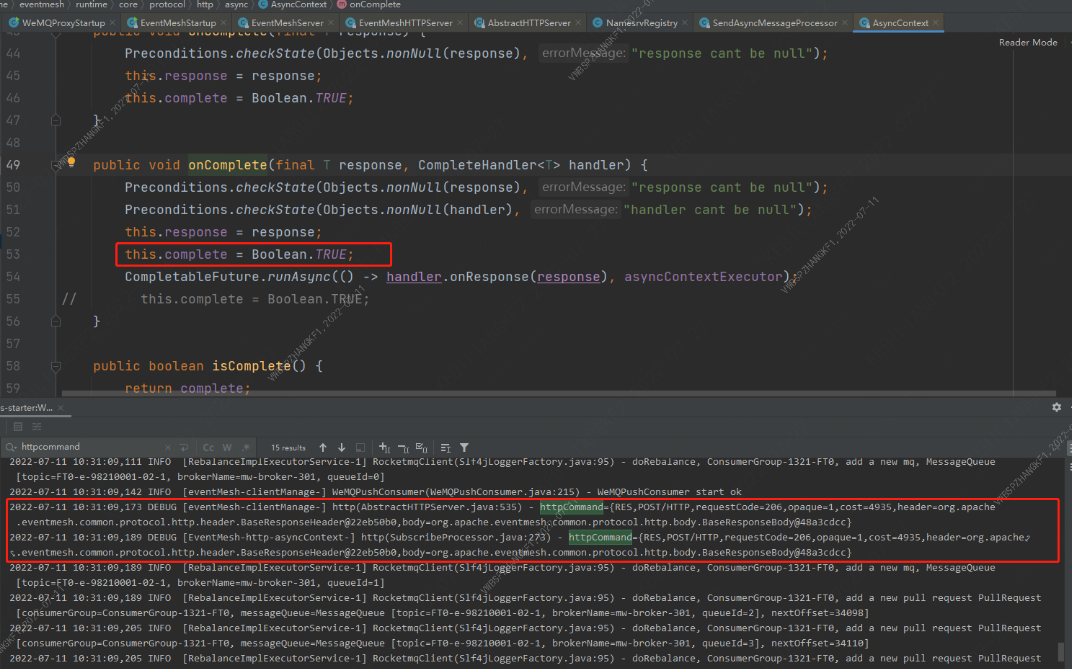Screen dimensions: 1072x669
Task: Click the table layout icon in console toolbar
Action: tap(18, 426)
